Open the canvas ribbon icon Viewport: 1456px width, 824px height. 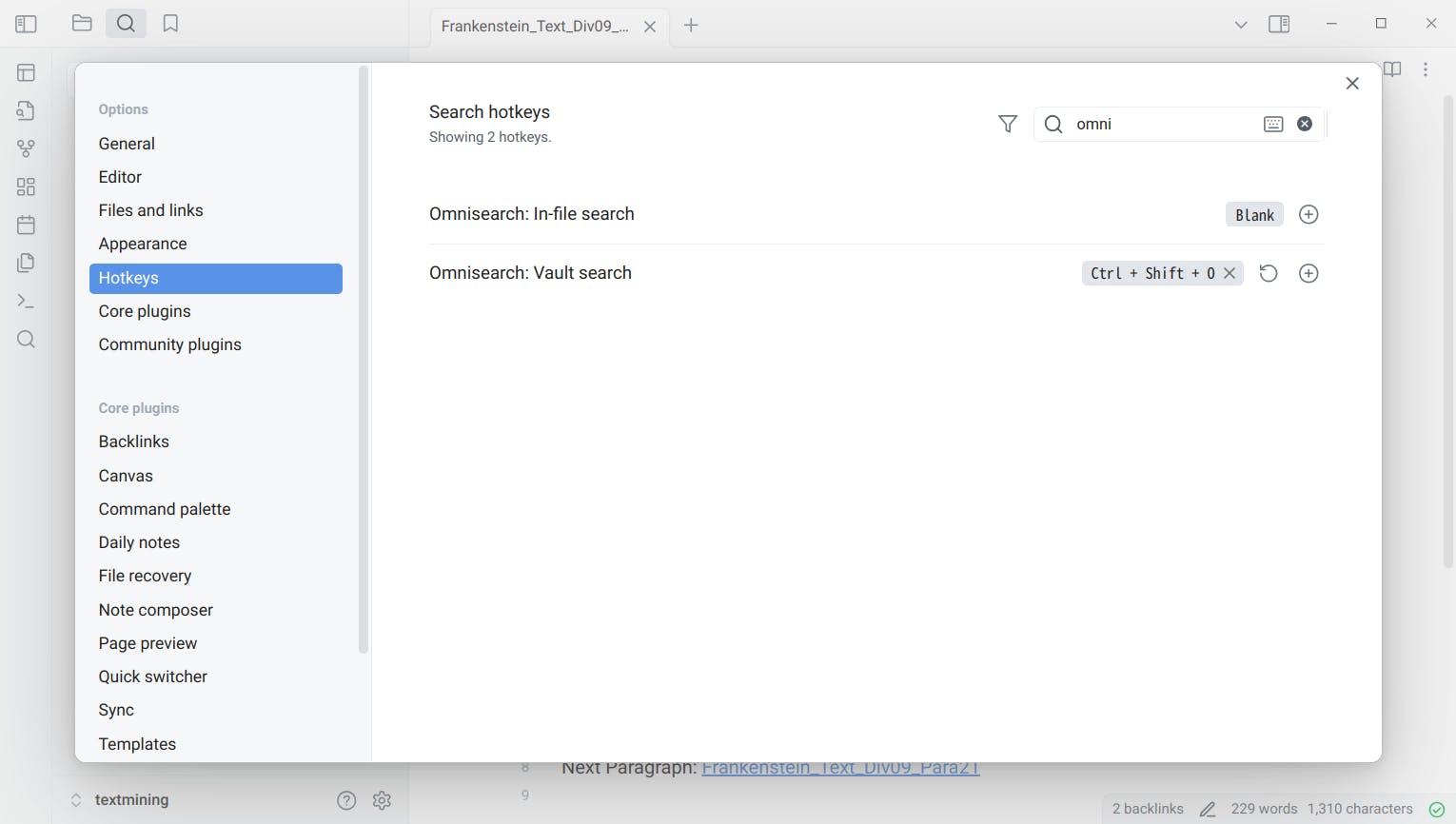[26, 187]
